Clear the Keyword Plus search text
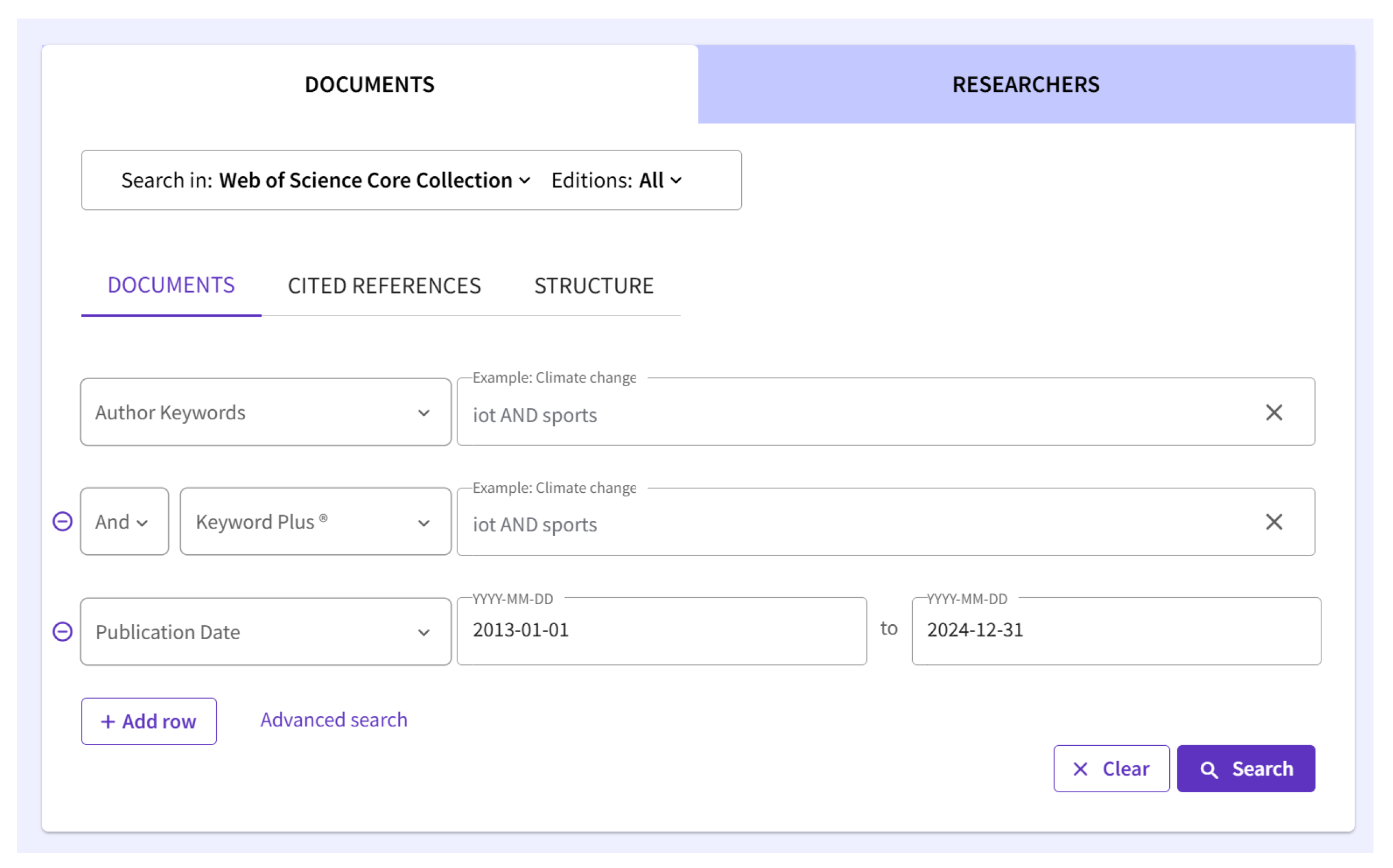The image size is (1393, 868). pos(1273,522)
